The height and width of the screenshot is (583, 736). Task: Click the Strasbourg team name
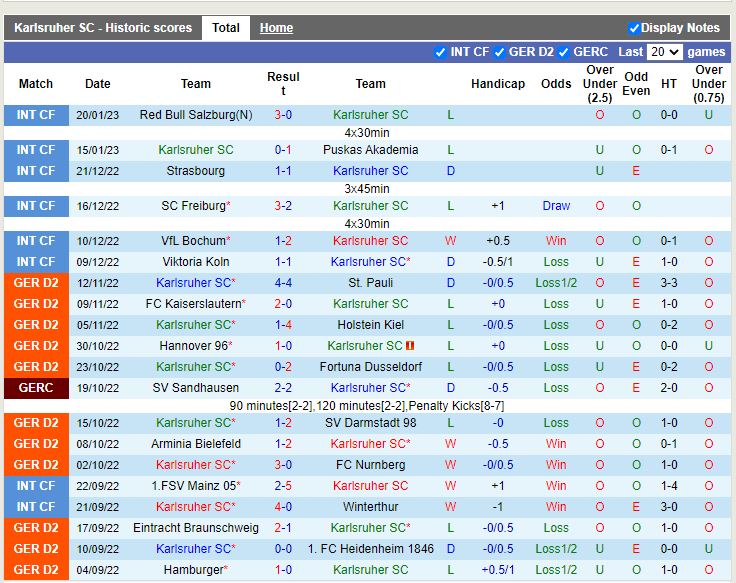196,171
